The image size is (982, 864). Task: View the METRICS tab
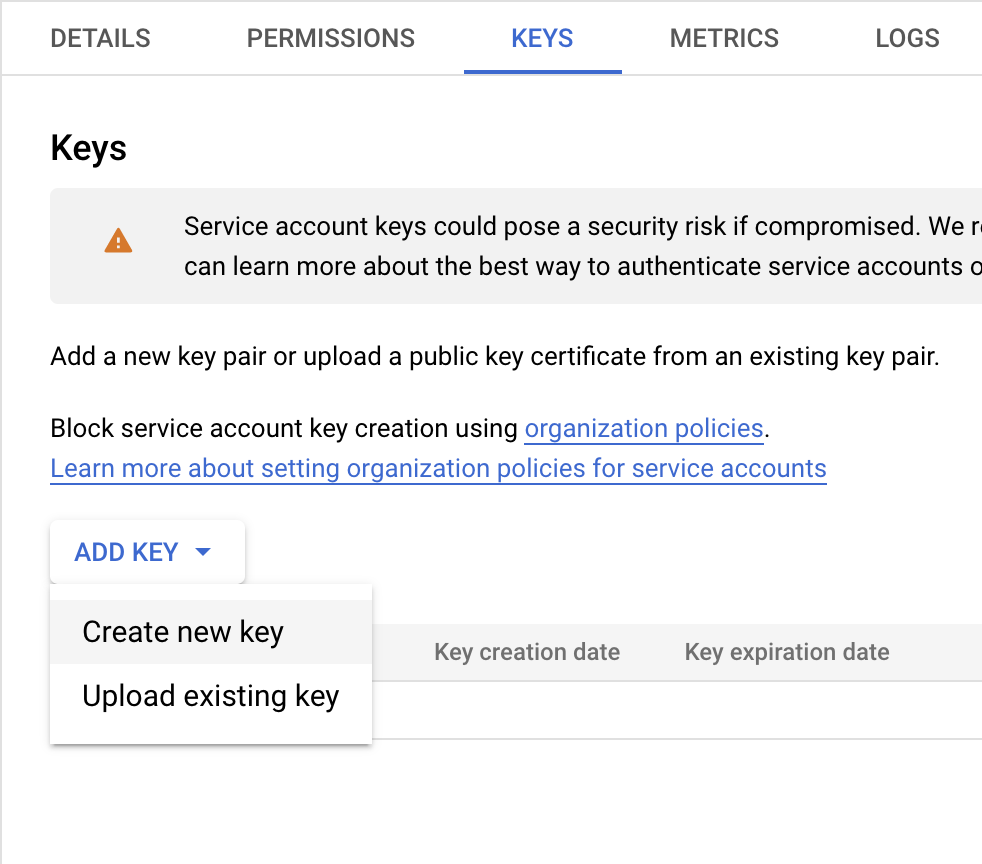(724, 38)
